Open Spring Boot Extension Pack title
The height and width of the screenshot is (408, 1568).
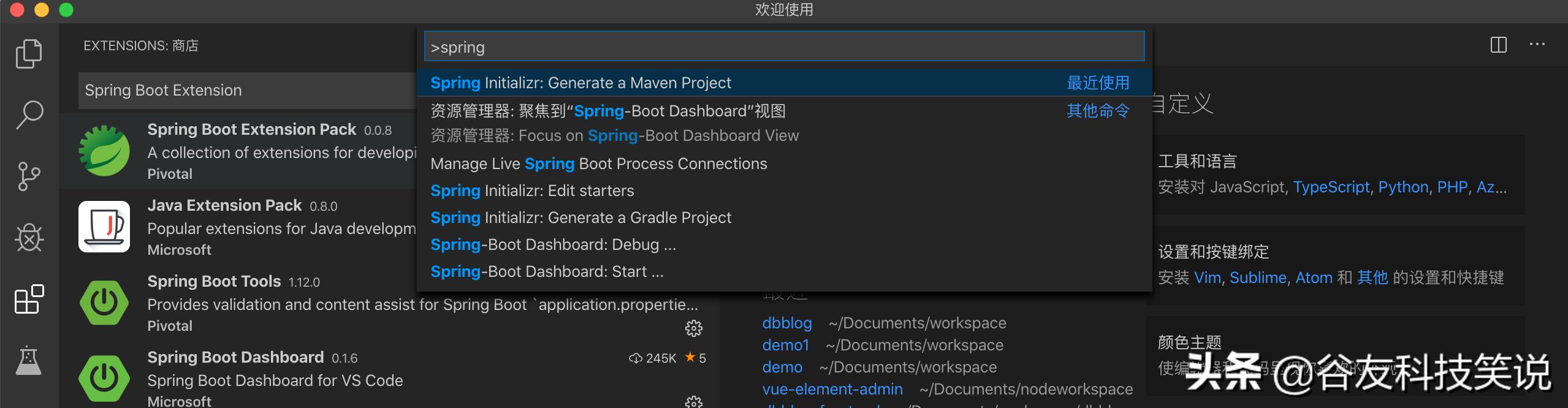(251, 129)
